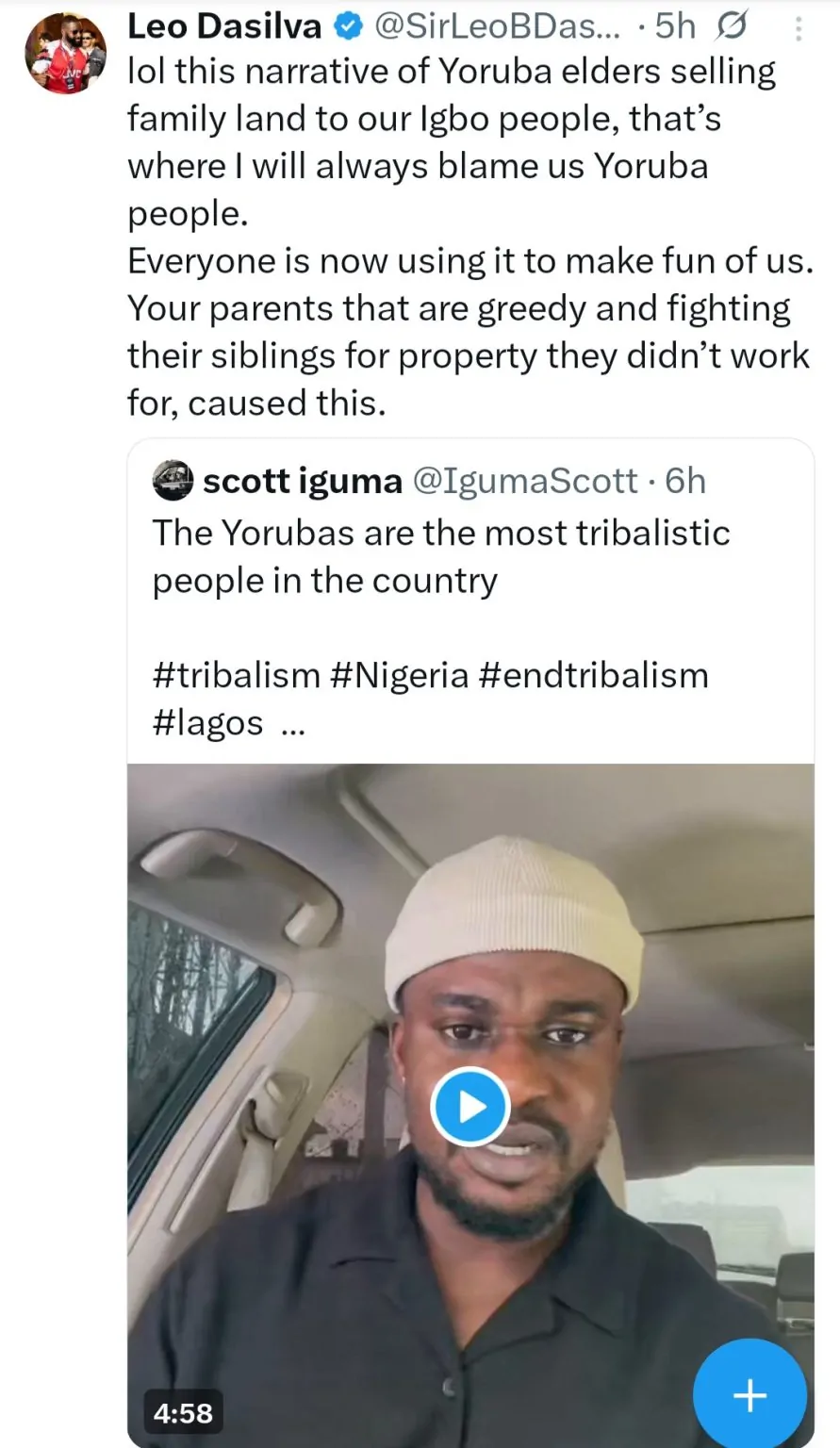Open the three-dot more options menu
Image resolution: width=840 pixels, height=1448 pixels.
tap(798, 29)
